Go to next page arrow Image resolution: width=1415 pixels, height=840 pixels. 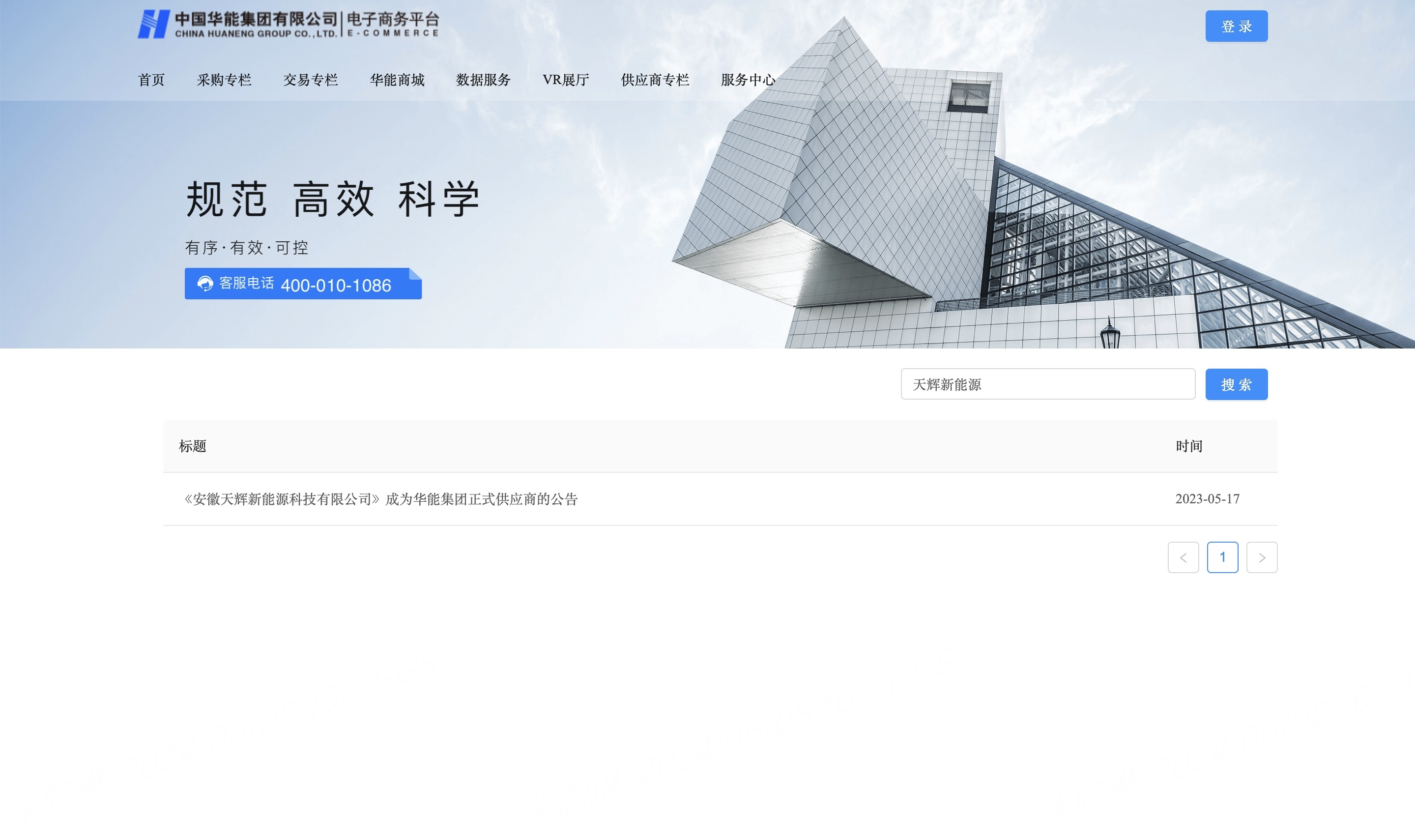tap(1262, 557)
